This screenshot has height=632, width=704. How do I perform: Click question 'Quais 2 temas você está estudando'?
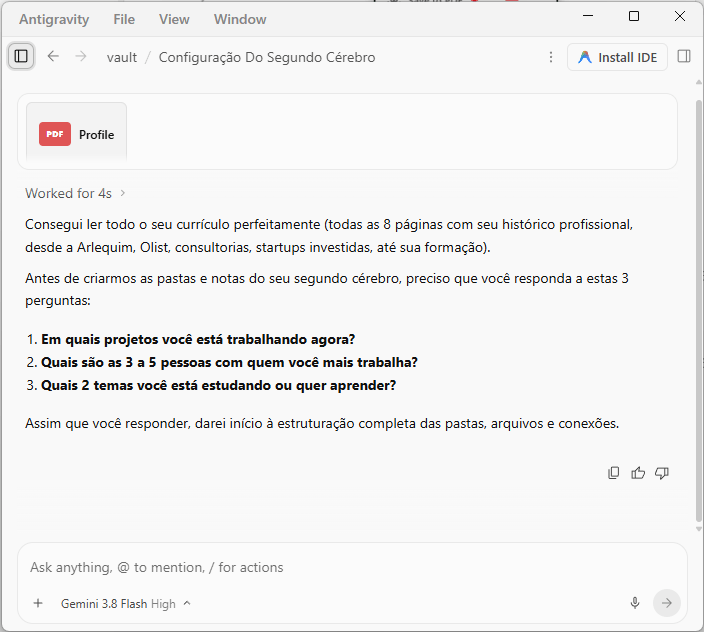(218, 386)
